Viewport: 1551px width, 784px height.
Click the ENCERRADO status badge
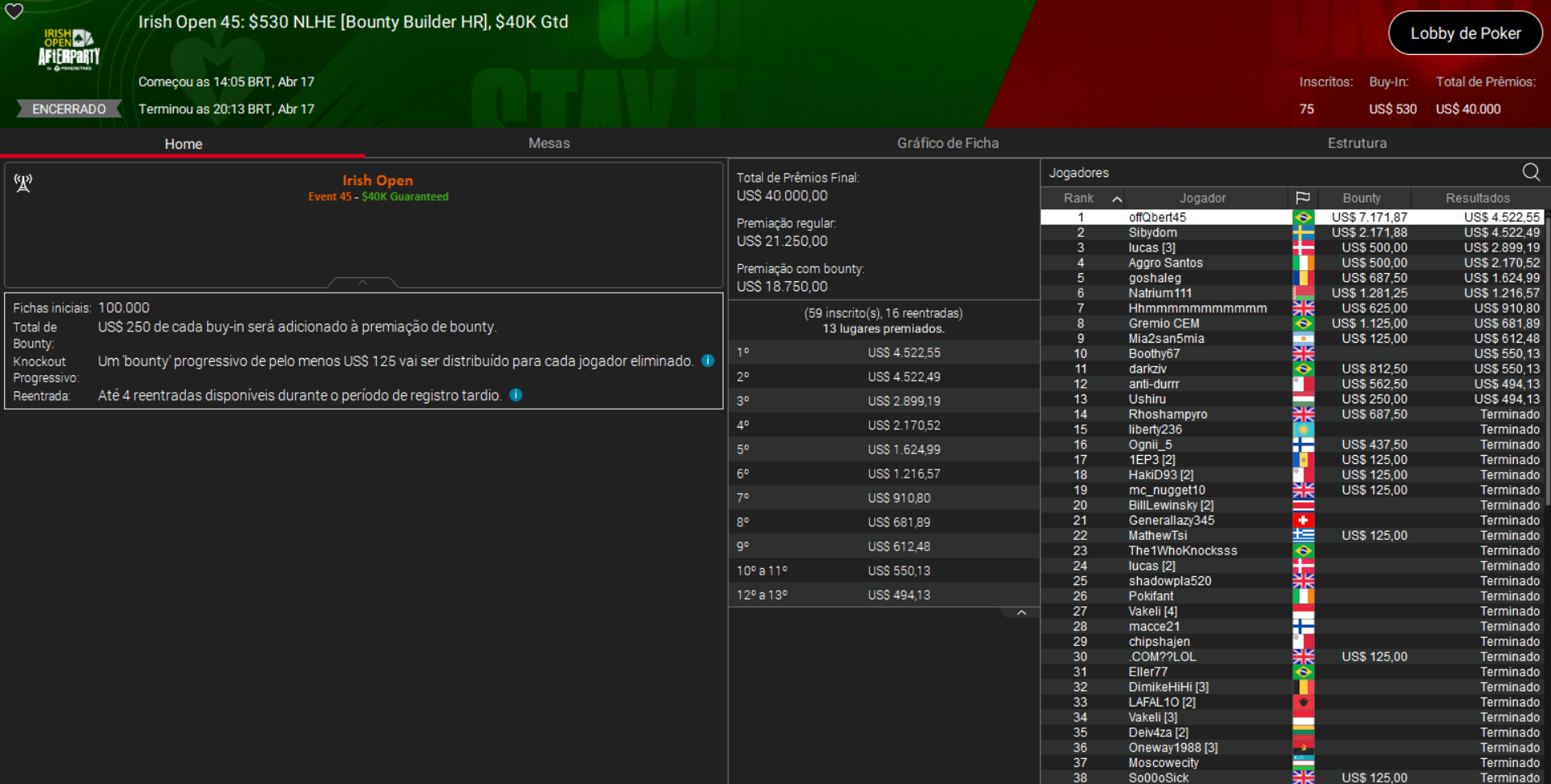coord(68,108)
